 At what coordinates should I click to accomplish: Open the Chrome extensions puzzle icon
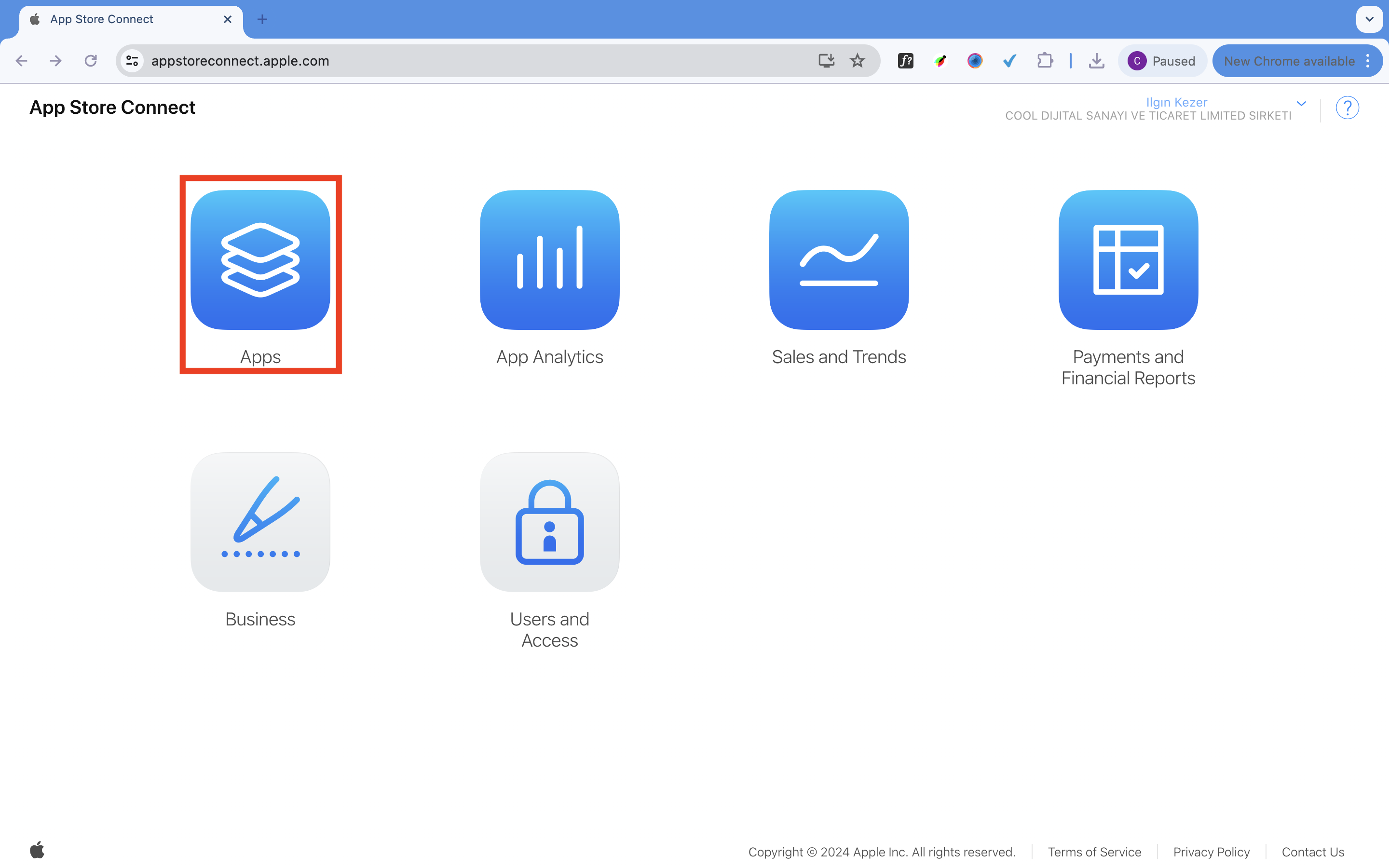(x=1045, y=61)
